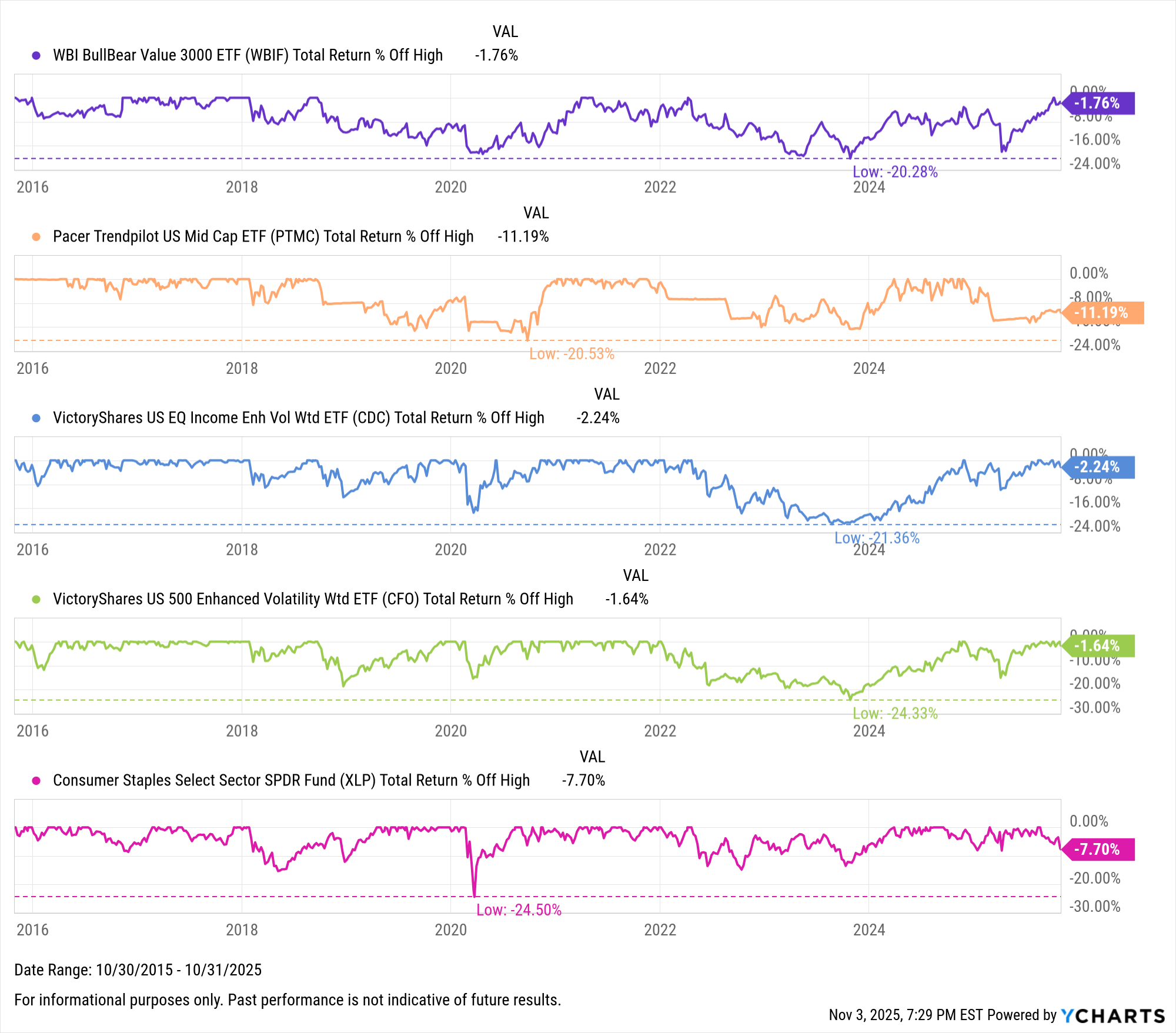Click the orange PTMC legend dot
The image size is (1176, 1033).
(36, 237)
